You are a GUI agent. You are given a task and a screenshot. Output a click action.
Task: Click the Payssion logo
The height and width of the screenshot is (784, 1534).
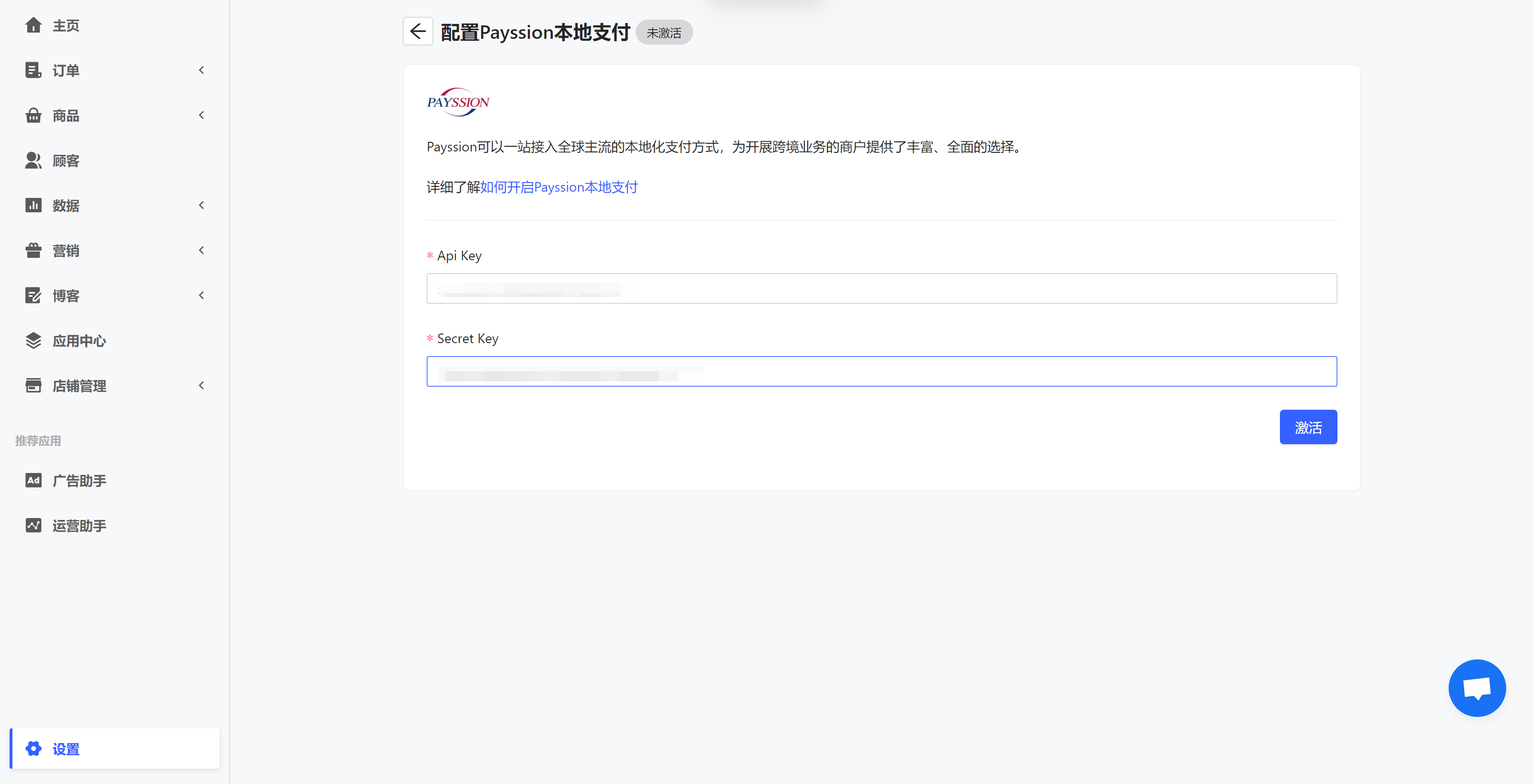coord(458,102)
